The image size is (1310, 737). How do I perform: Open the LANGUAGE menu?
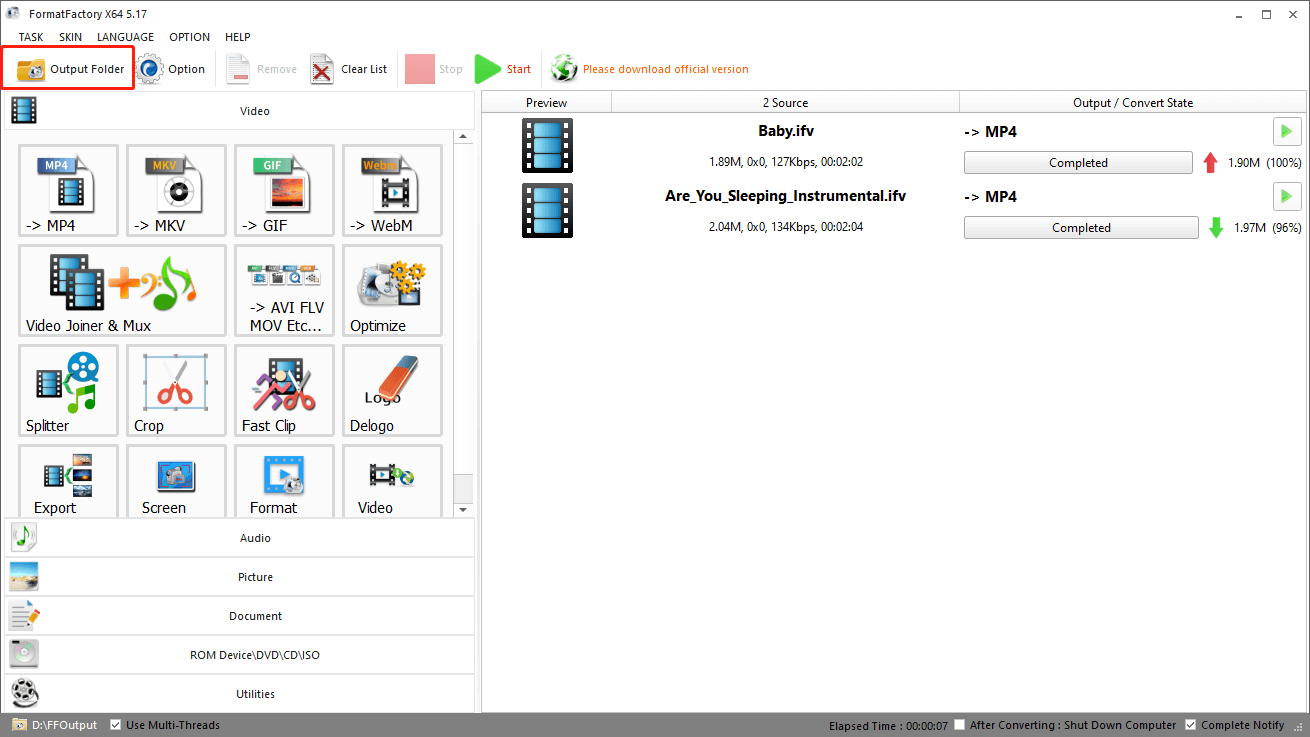point(125,37)
